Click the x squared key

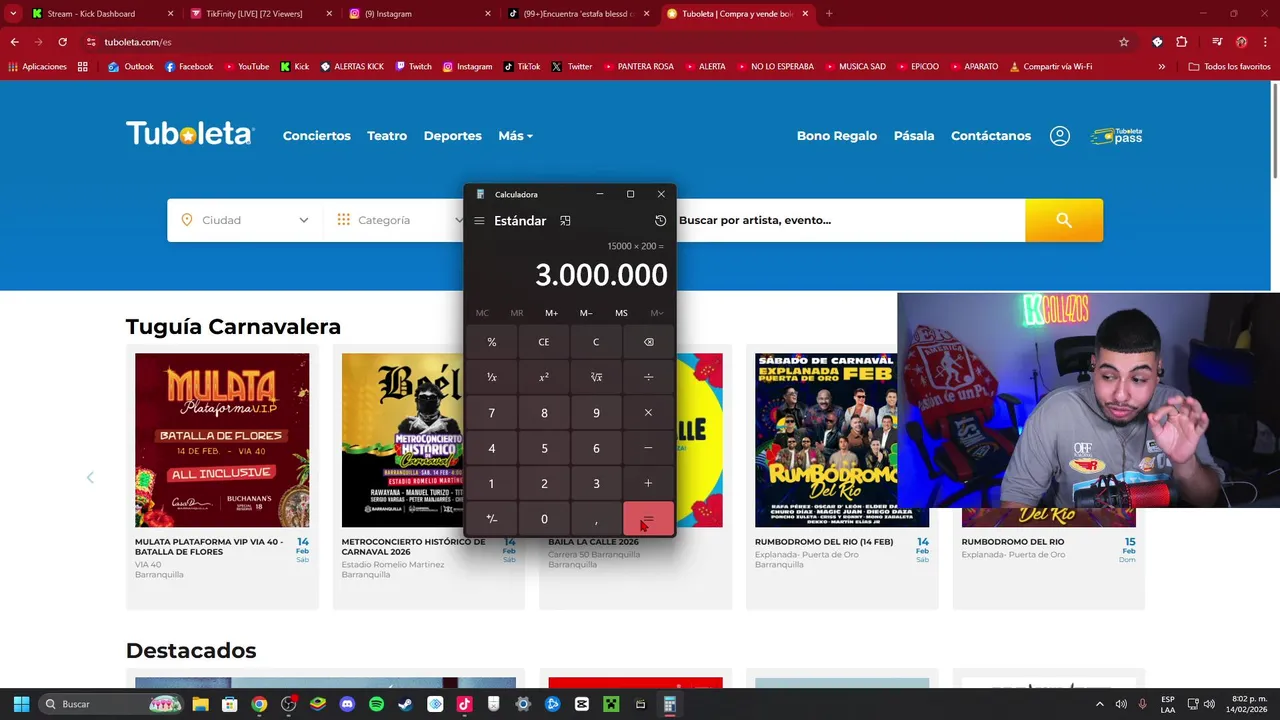tap(544, 377)
